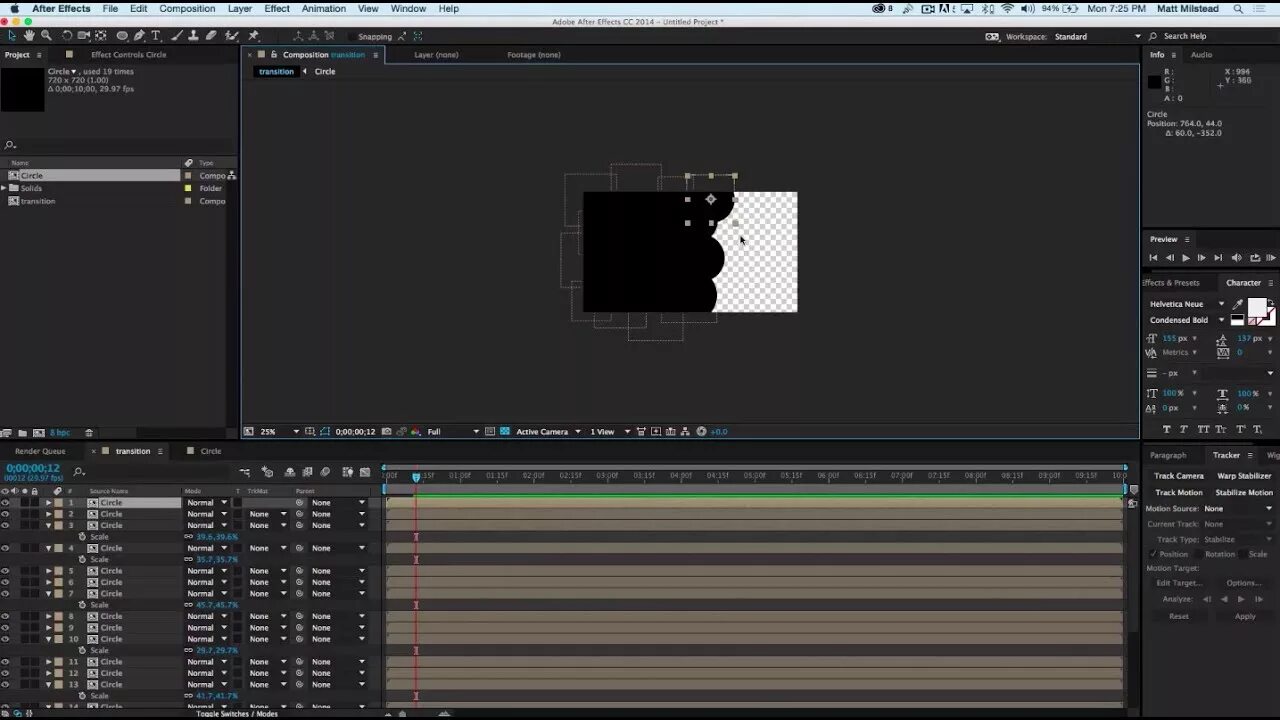Select the Pen tool

139,36
